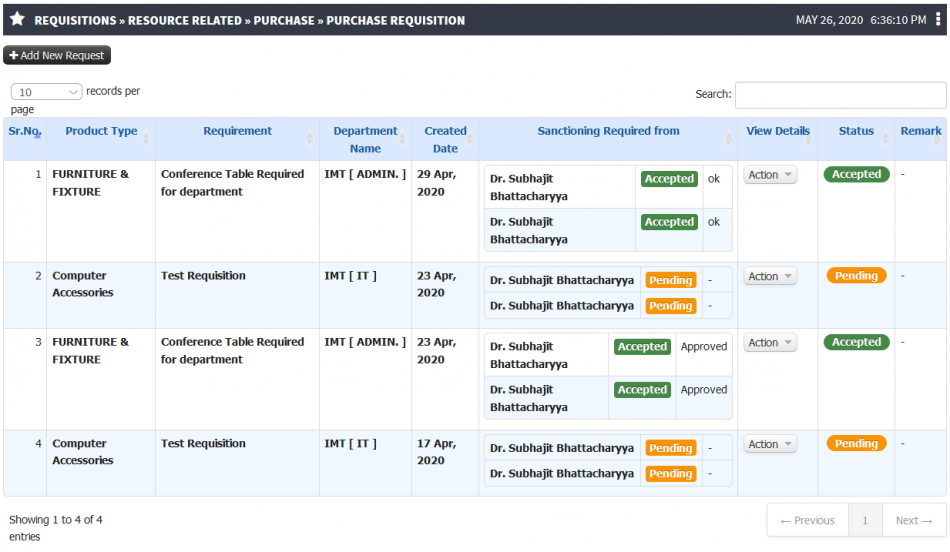This screenshot has width=950, height=552.
Task: Click the star favorite icon in header
Action: point(18,19)
